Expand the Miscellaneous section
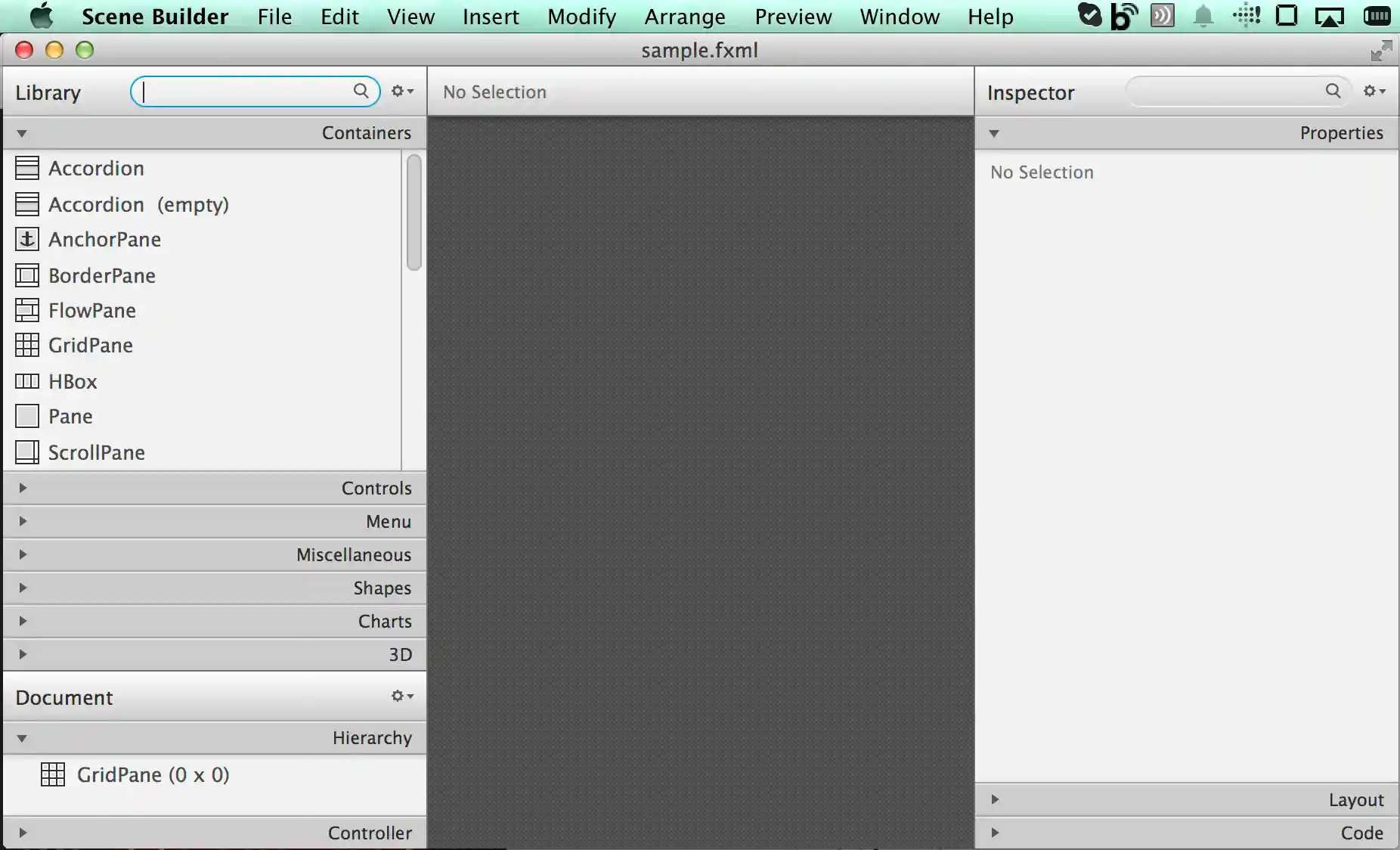The image size is (1400, 850). (x=23, y=554)
